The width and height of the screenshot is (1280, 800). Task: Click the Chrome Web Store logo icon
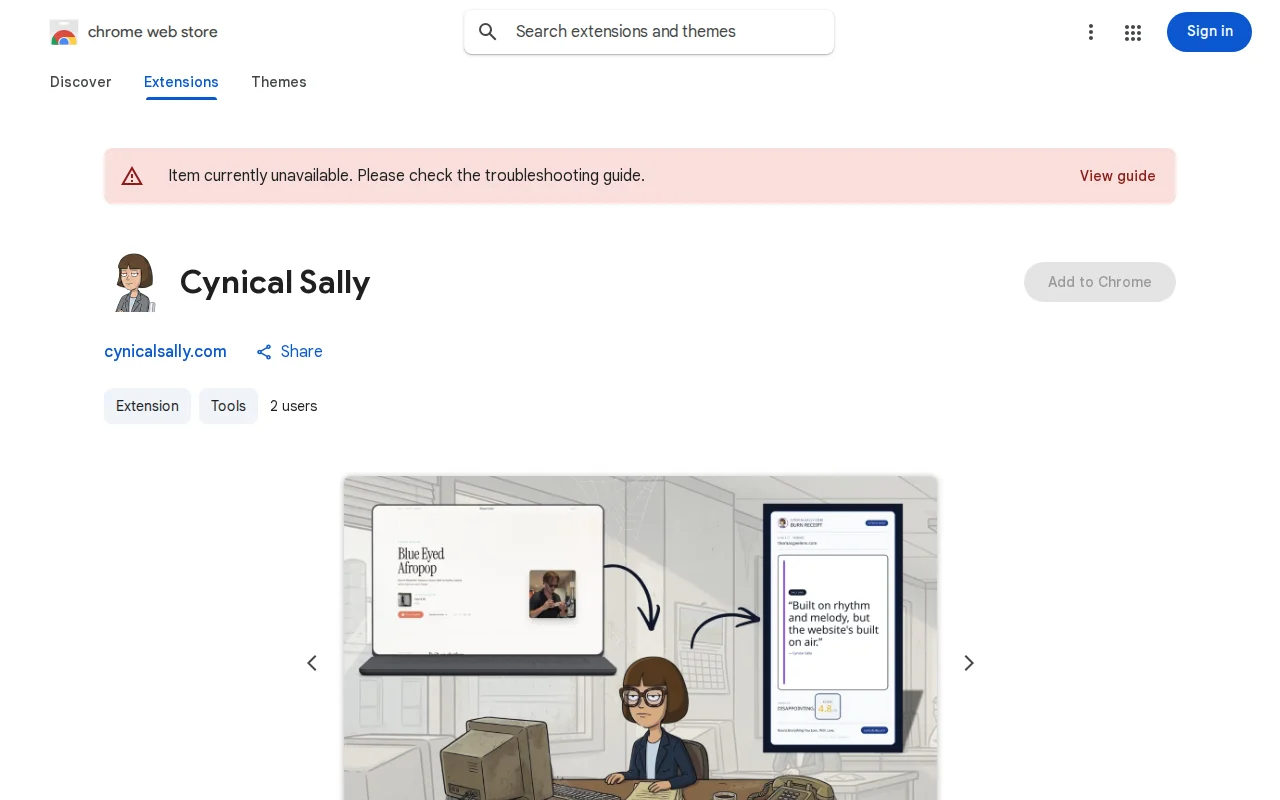coord(64,32)
